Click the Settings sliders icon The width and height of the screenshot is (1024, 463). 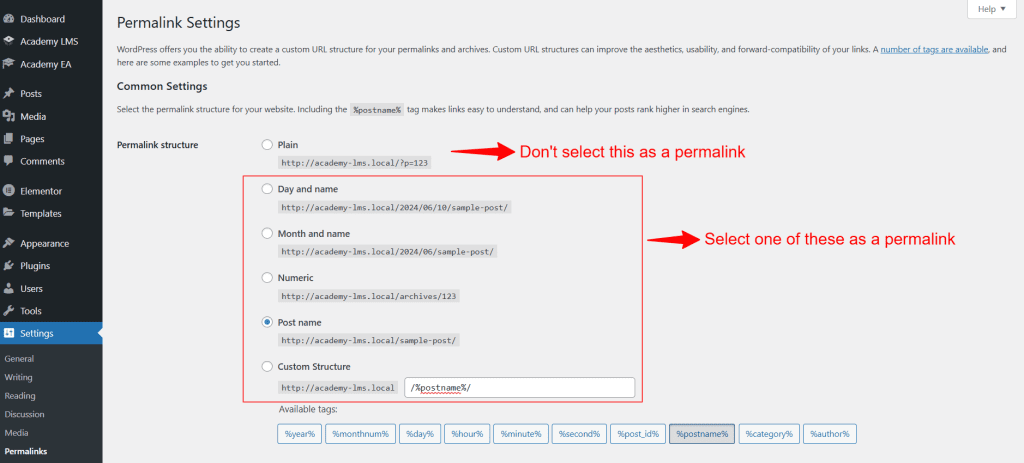pyautogui.click(x=8, y=333)
